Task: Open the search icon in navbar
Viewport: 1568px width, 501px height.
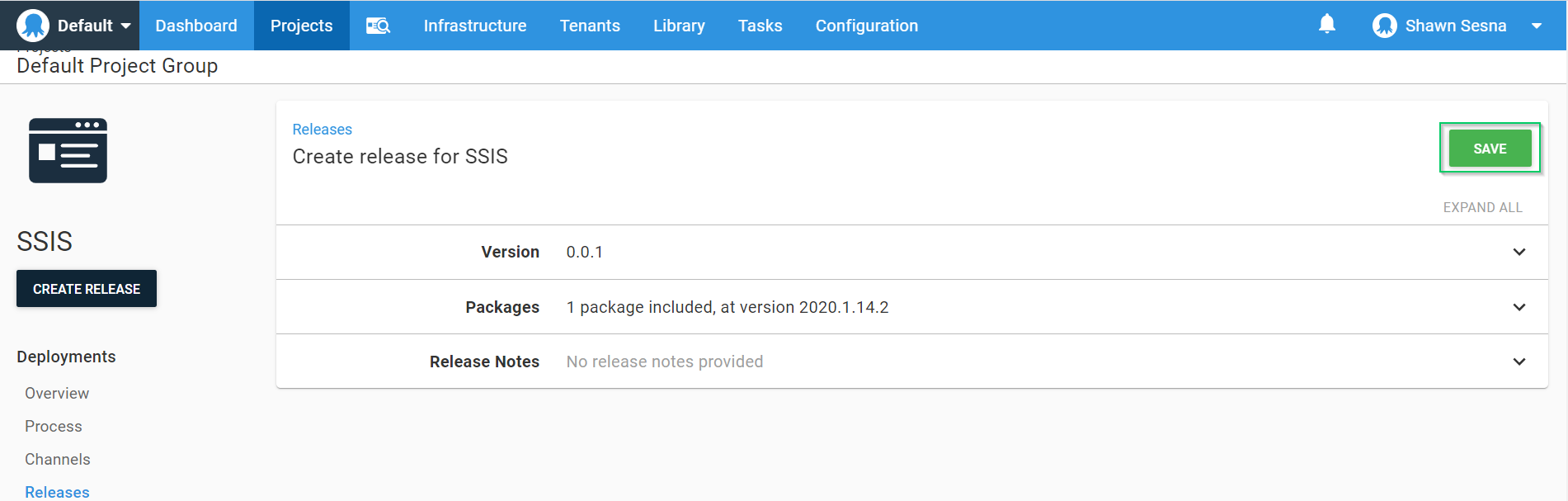Action: (378, 26)
